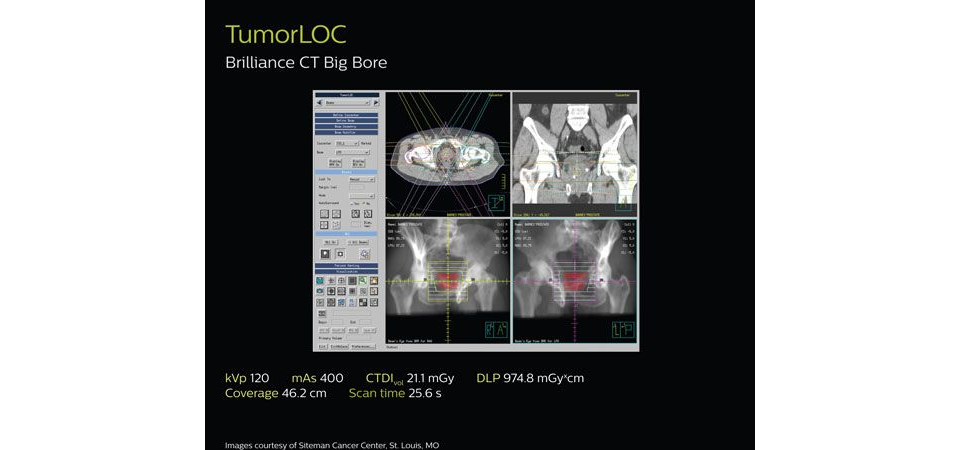Click the LPO beam's eye view DRR
The image size is (960, 450).
click(575, 281)
